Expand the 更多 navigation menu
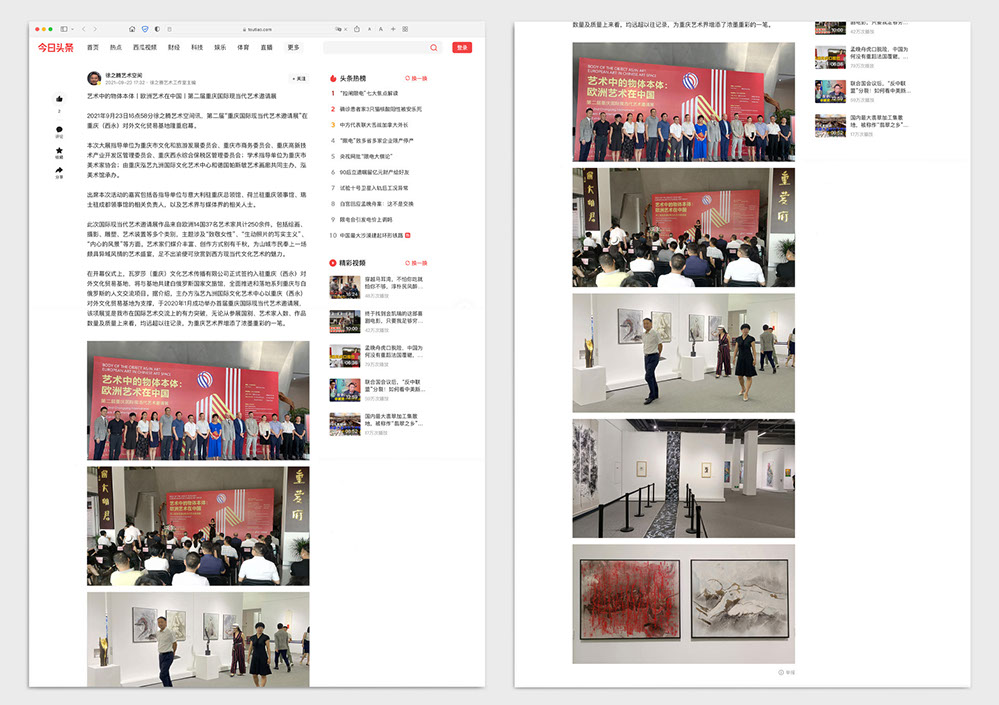999x705 pixels. coord(293,48)
